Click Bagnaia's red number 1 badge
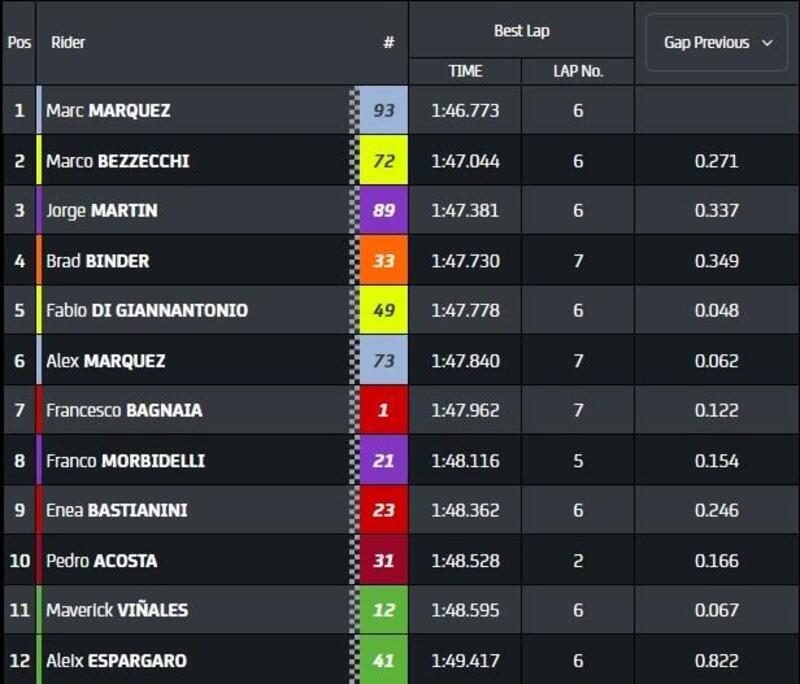This screenshot has height=684, width=800. (x=383, y=410)
